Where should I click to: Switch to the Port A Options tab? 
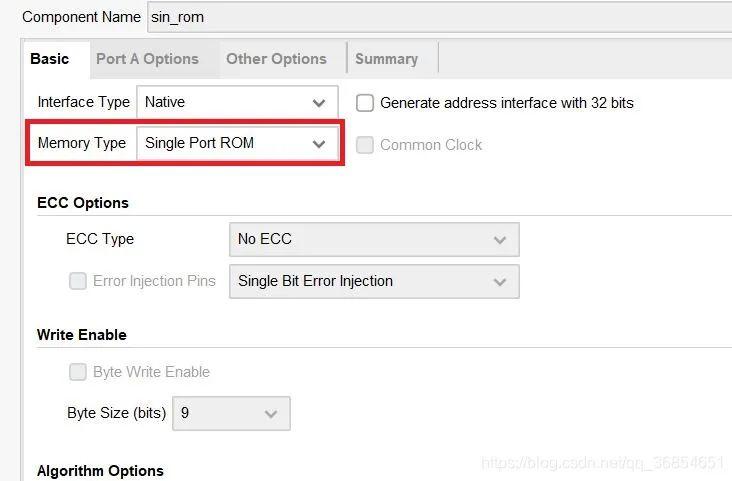coord(147,59)
